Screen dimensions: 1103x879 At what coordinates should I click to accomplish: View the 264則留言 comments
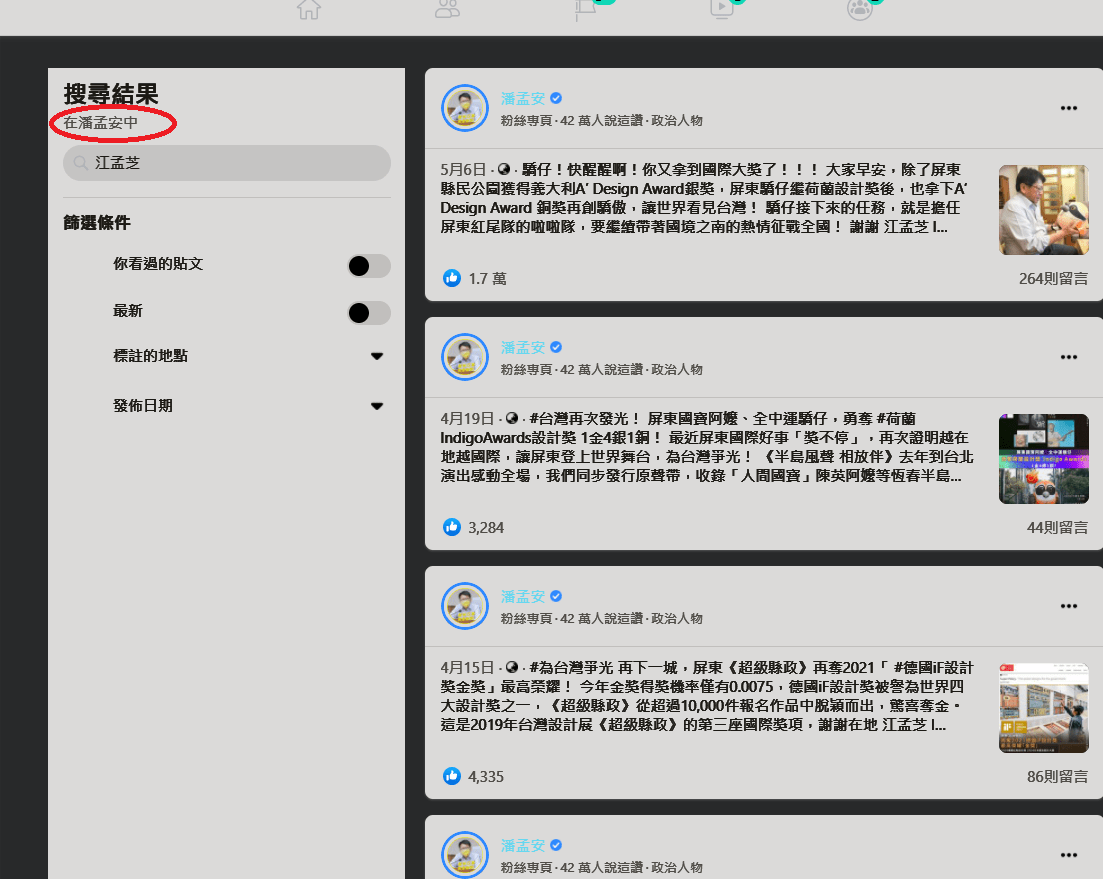click(x=1053, y=278)
